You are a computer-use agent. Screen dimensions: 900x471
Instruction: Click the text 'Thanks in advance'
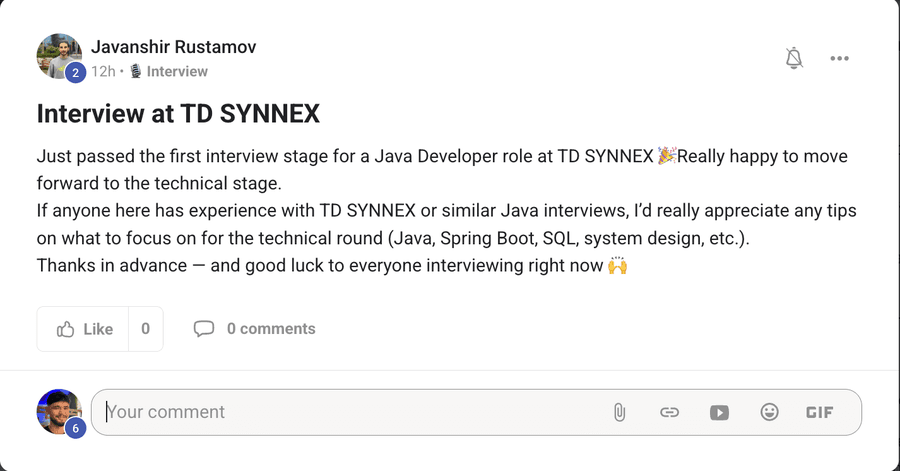coord(112,266)
